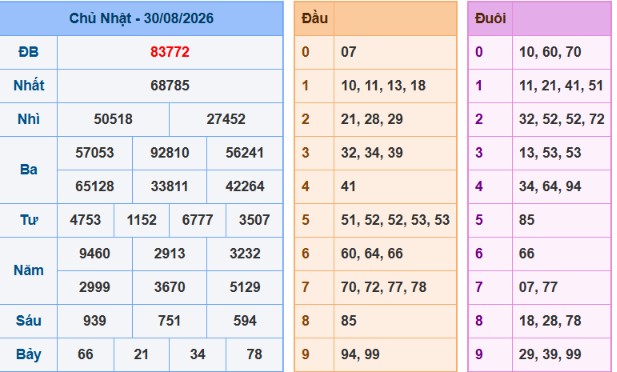Select Đầu values 10, 11, 13, 18
Viewport: 617px width, 372px height.
point(383,85)
